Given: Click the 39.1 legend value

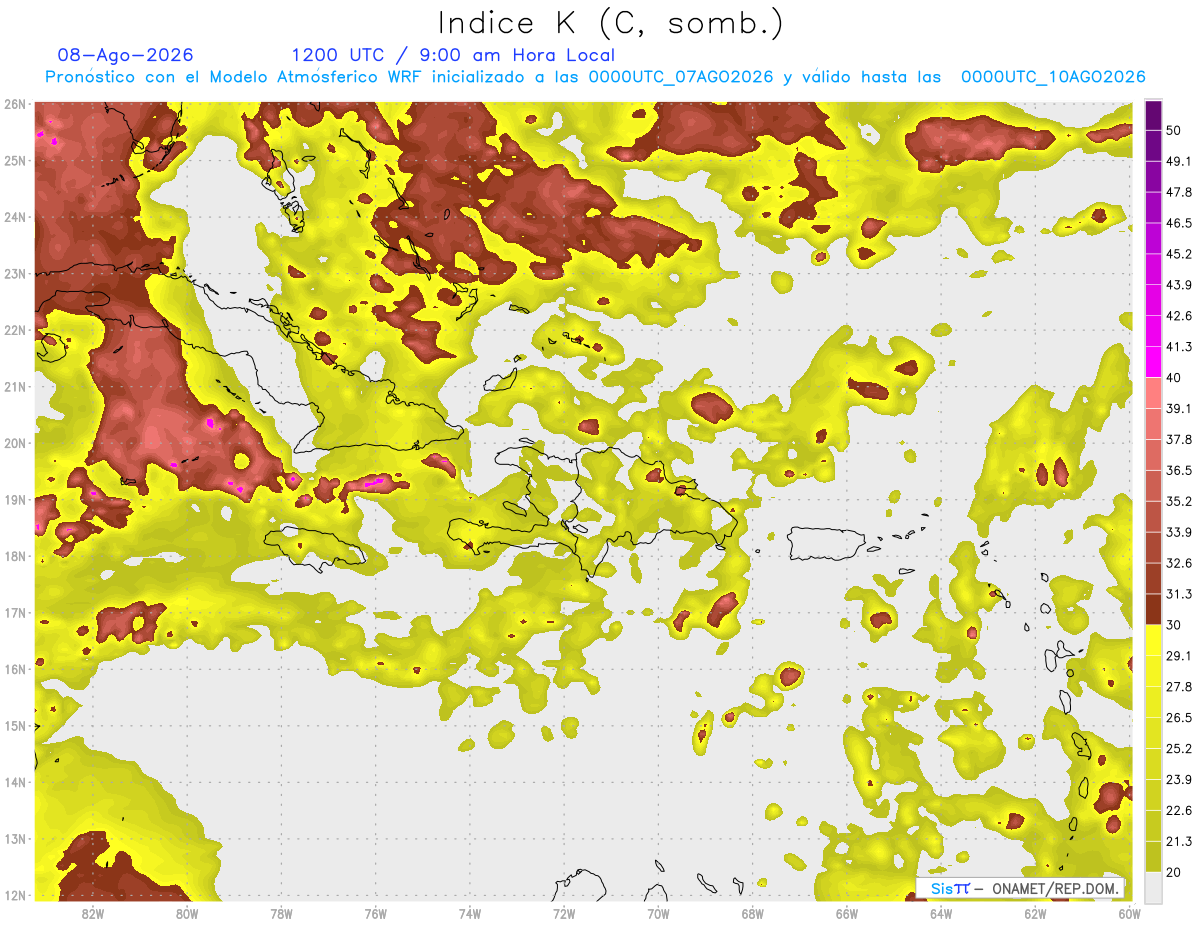Looking at the screenshot, I should (x=1179, y=408).
